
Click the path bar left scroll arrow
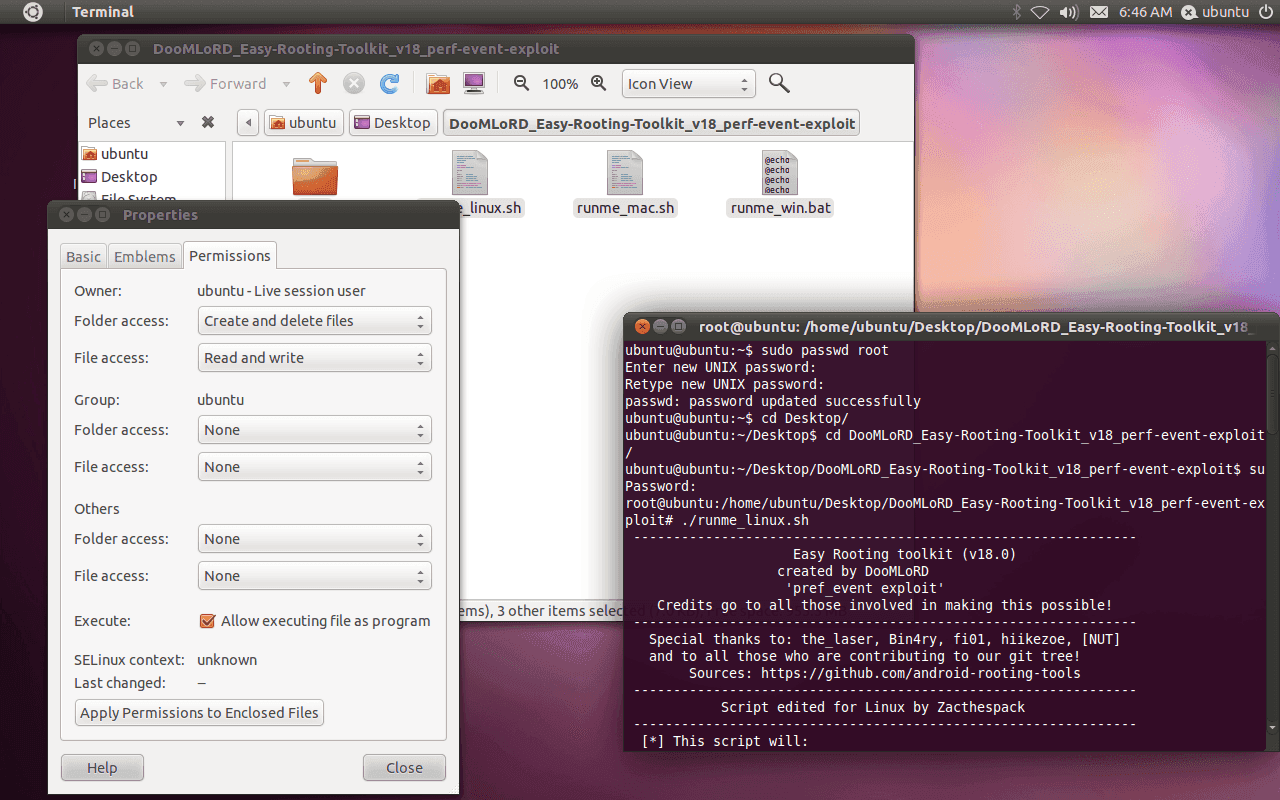coord(248,123)
